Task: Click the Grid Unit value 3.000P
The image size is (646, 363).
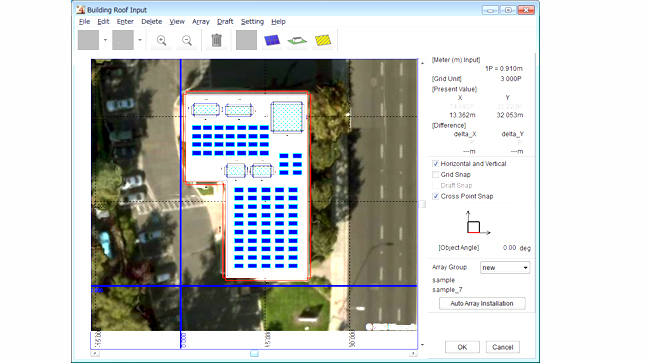Action: tap(511, 79)
